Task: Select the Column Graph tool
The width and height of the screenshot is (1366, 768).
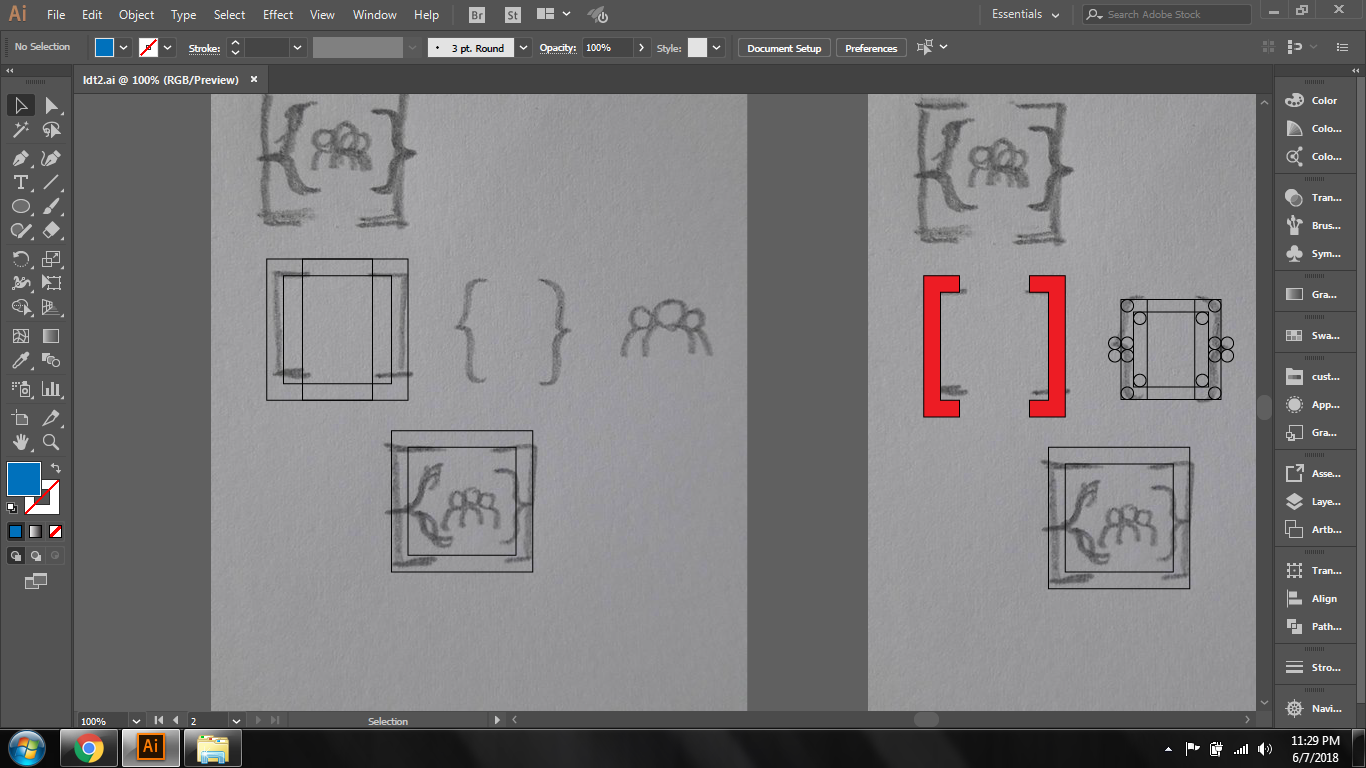Action: point(51,389)
